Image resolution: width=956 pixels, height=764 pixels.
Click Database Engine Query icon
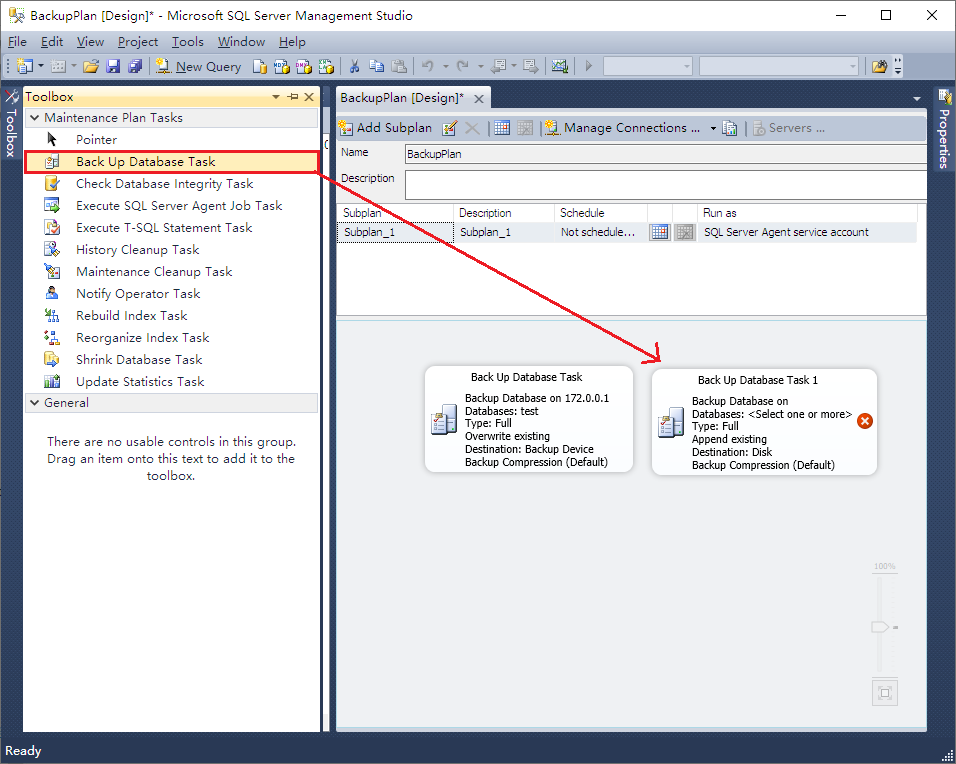click(x=260, y=66)
